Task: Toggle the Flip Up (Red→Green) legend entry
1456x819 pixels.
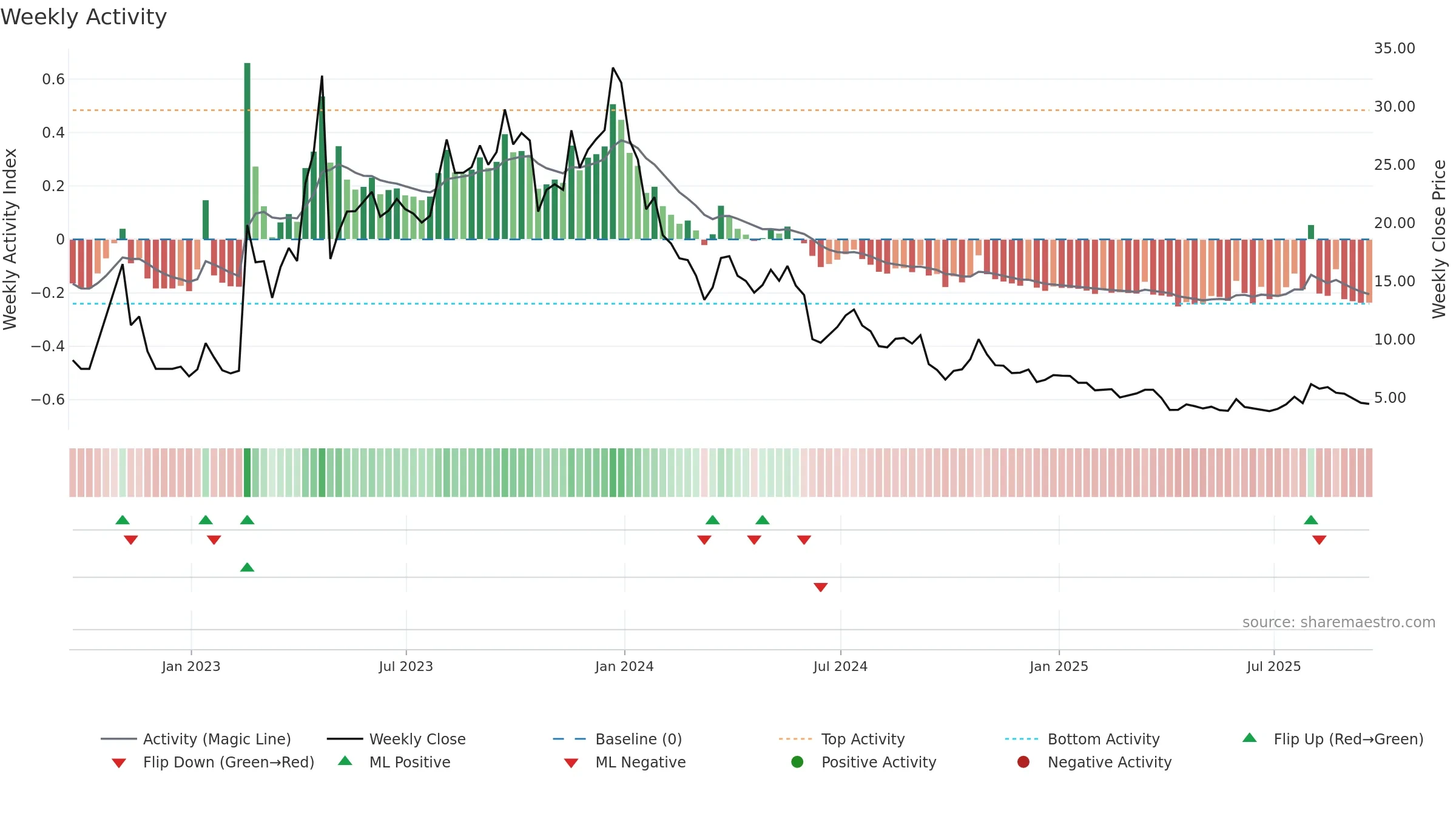Action: click(x=1332, y=739)
